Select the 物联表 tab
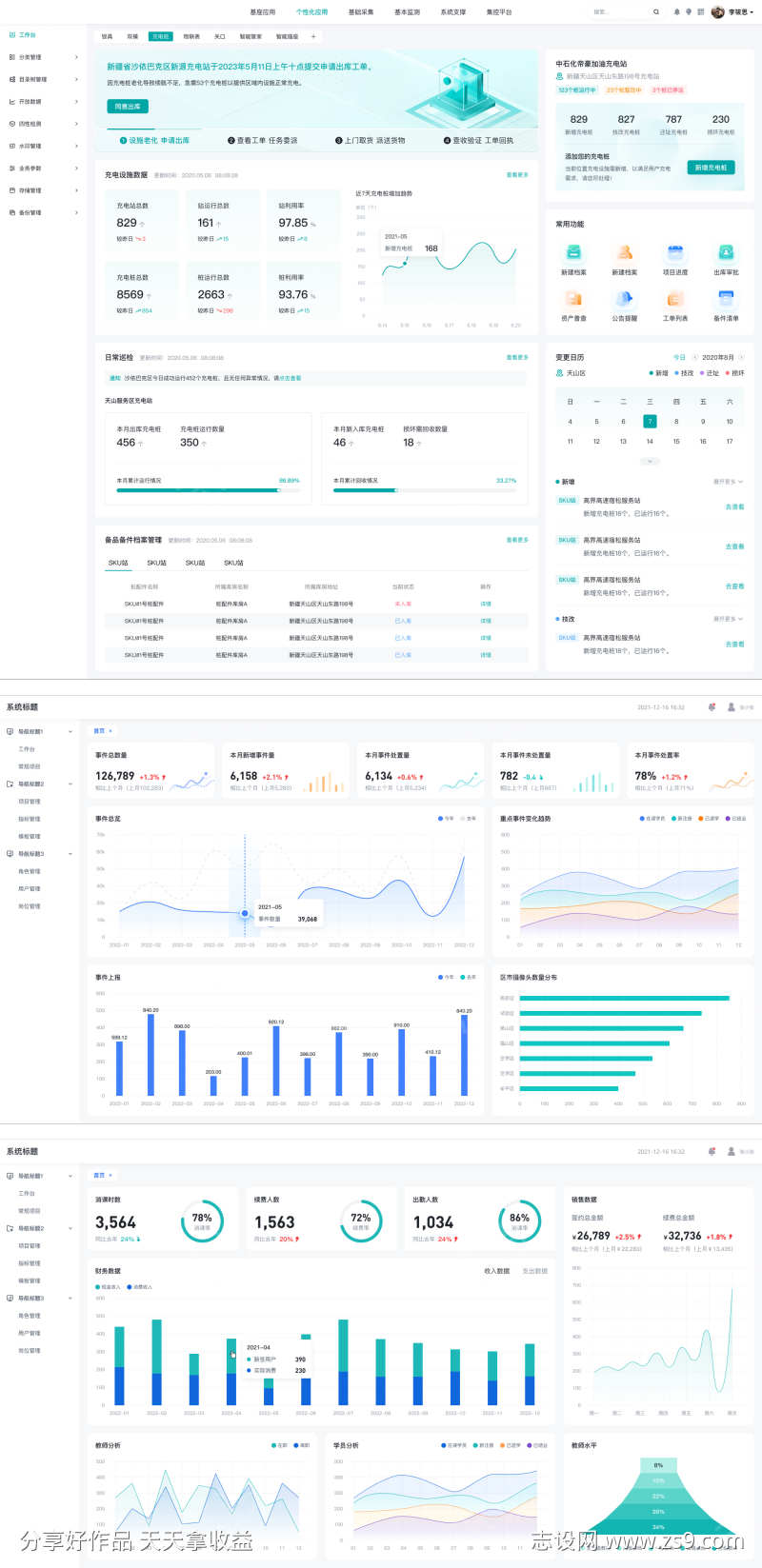The image size is (762, 1568). click(x=191, y=36)
